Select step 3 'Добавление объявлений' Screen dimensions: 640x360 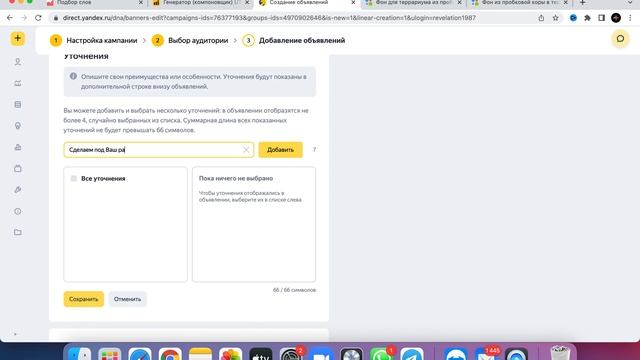(294, 40)
